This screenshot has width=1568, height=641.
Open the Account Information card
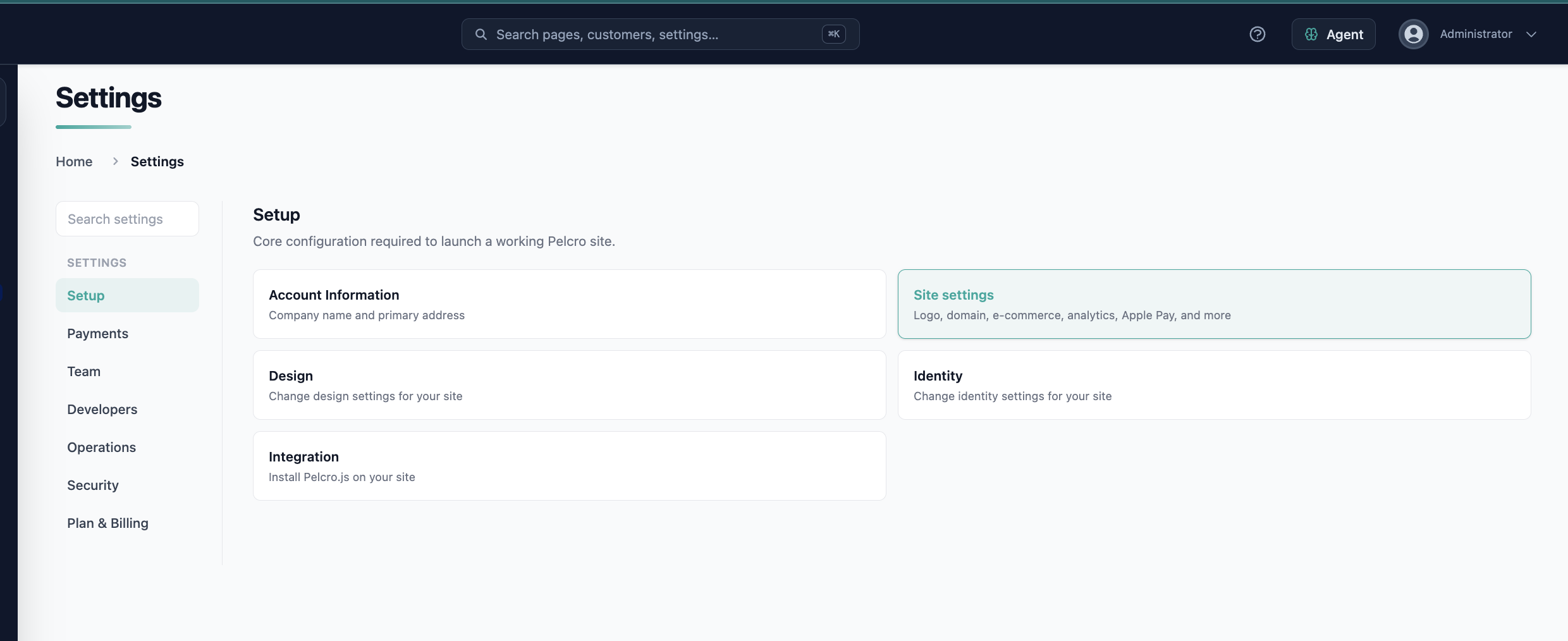[x=569, y=304]
